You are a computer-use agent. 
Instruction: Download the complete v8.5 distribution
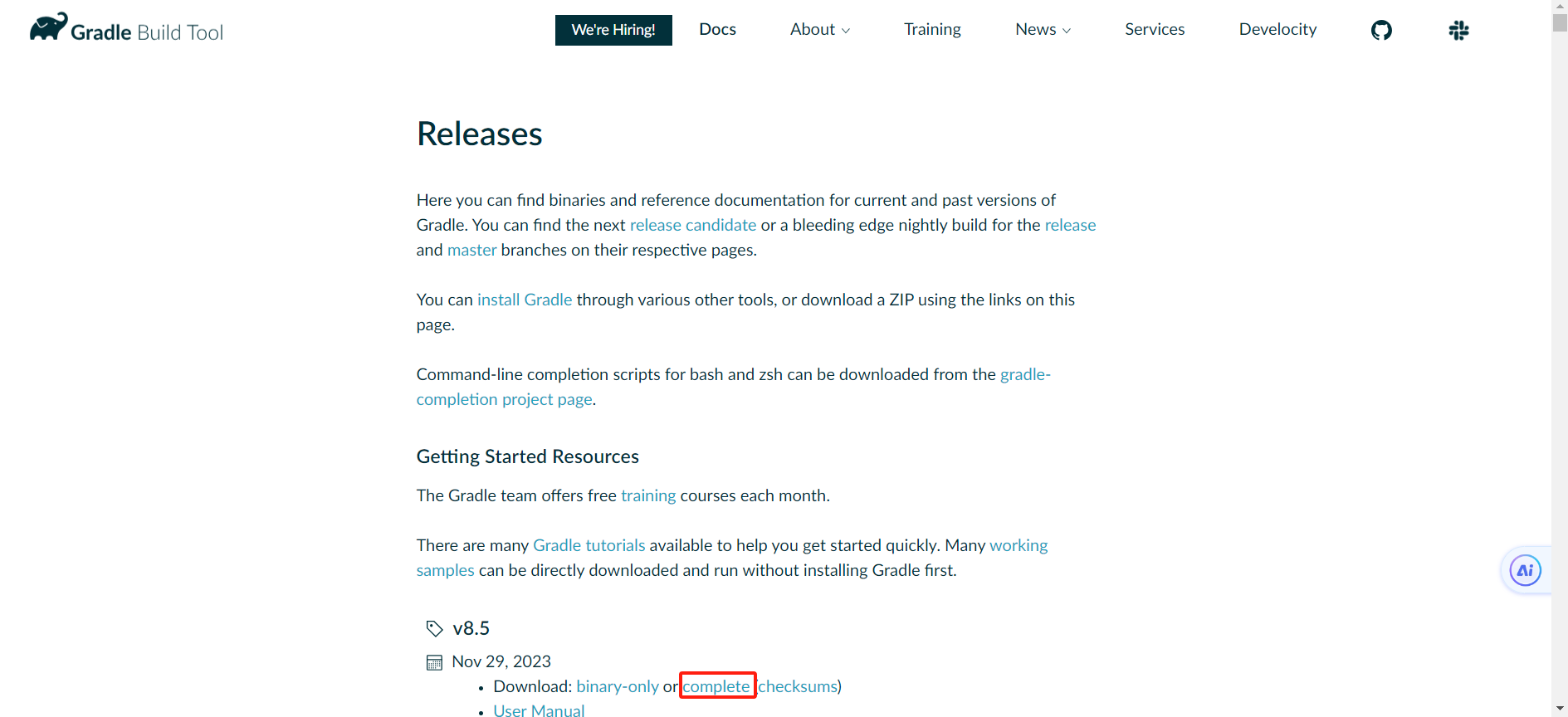716,686
